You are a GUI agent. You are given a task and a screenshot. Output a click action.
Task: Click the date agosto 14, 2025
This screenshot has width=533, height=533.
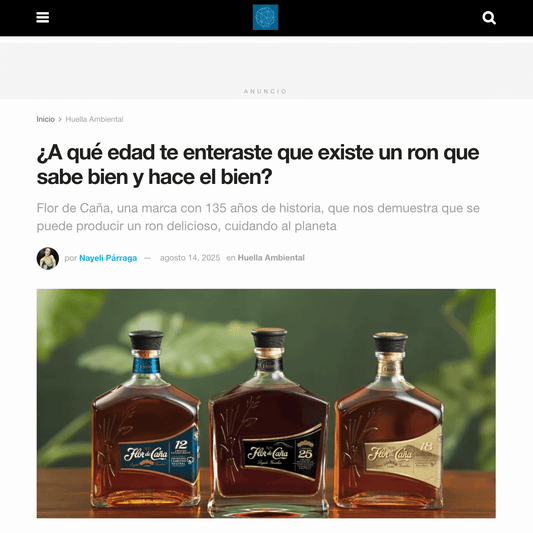pos(190,258)
